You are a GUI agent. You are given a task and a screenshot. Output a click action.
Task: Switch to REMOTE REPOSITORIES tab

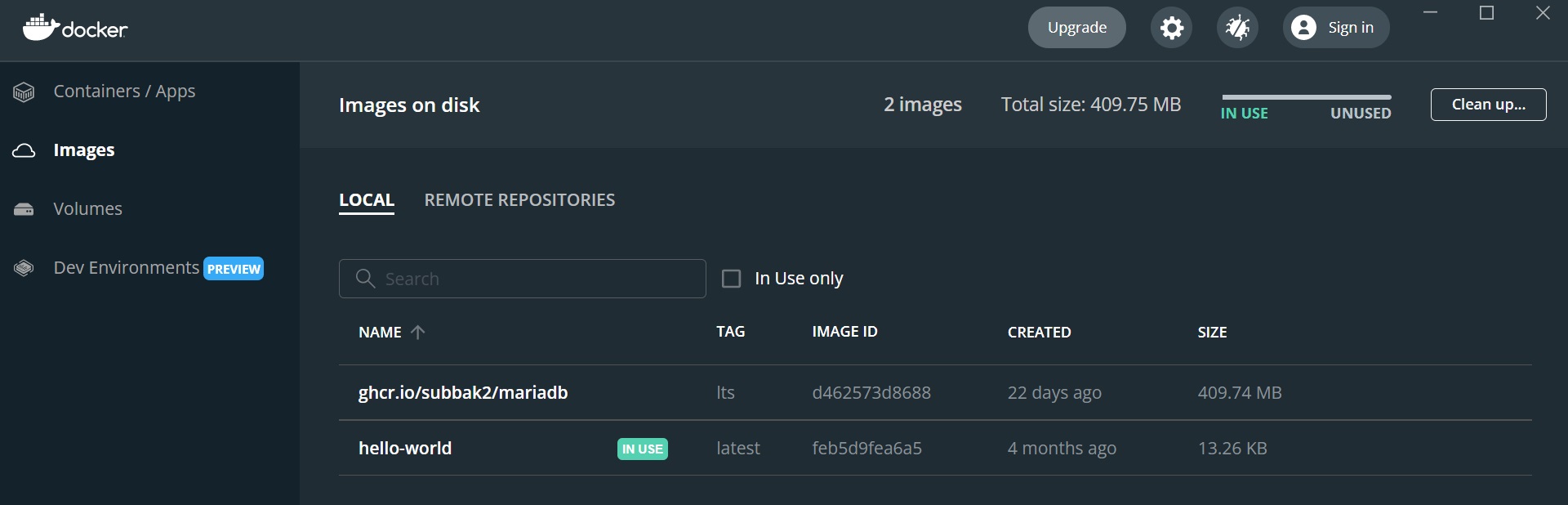(519, 200)
